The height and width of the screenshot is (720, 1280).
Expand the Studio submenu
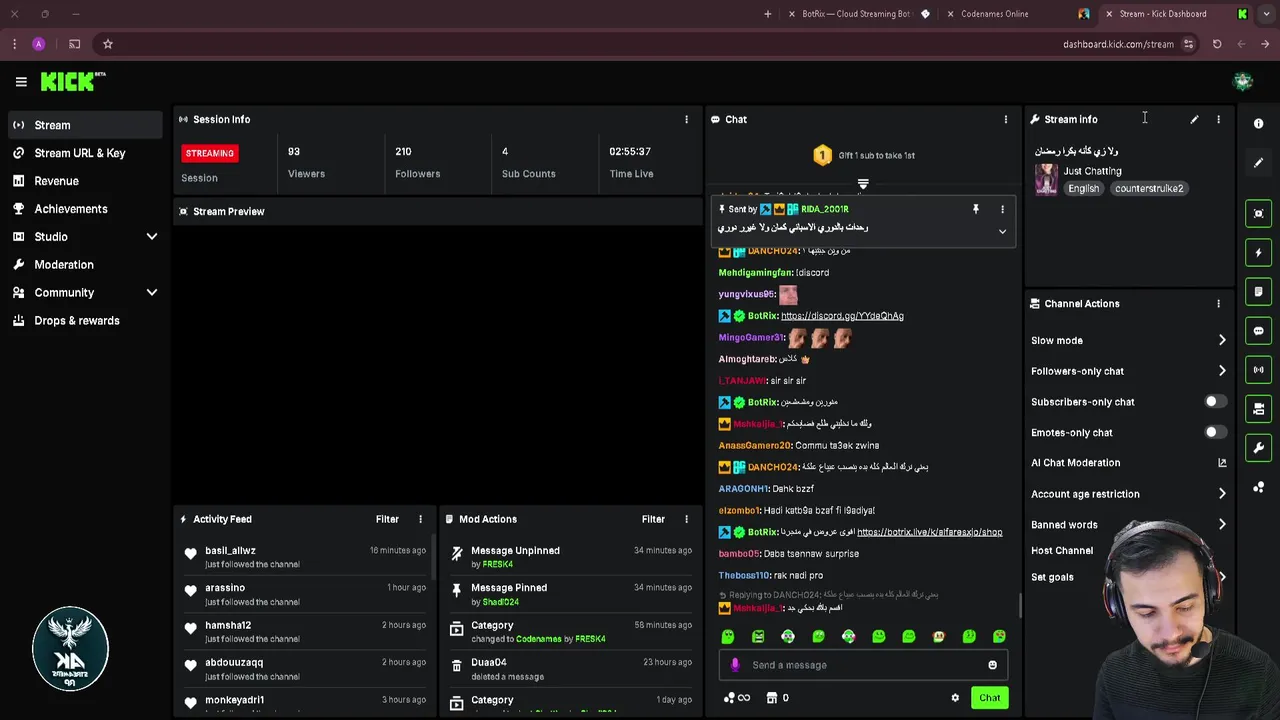pos(152,237)
